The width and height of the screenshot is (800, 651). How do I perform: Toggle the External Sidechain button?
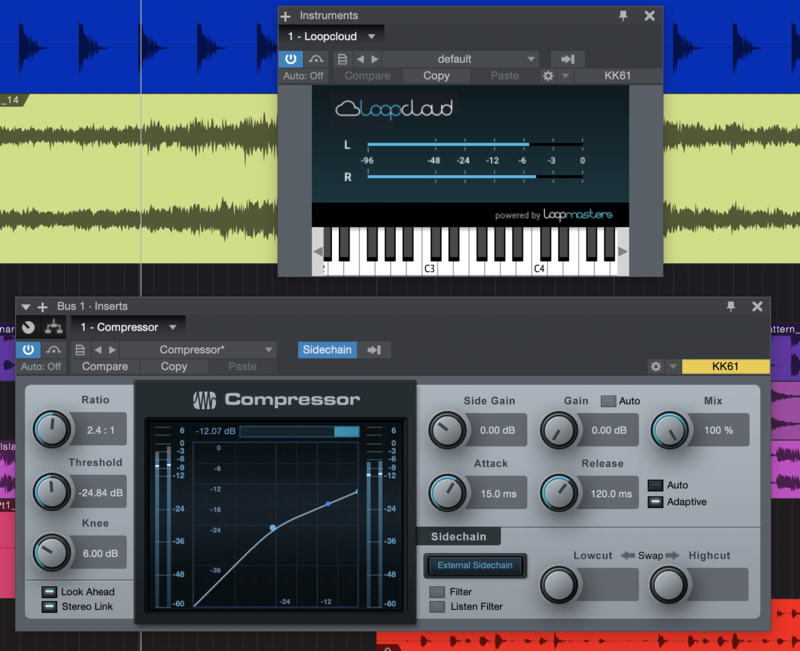tap(475, 566)
